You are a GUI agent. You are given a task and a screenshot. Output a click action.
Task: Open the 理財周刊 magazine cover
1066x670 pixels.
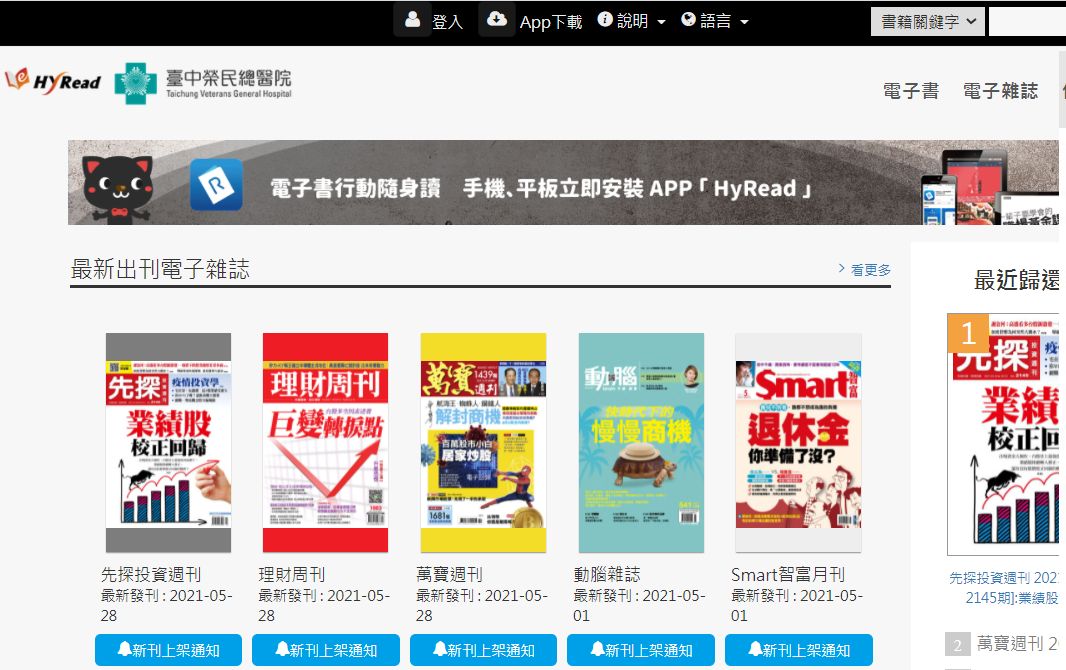click(x=326, y=443)
